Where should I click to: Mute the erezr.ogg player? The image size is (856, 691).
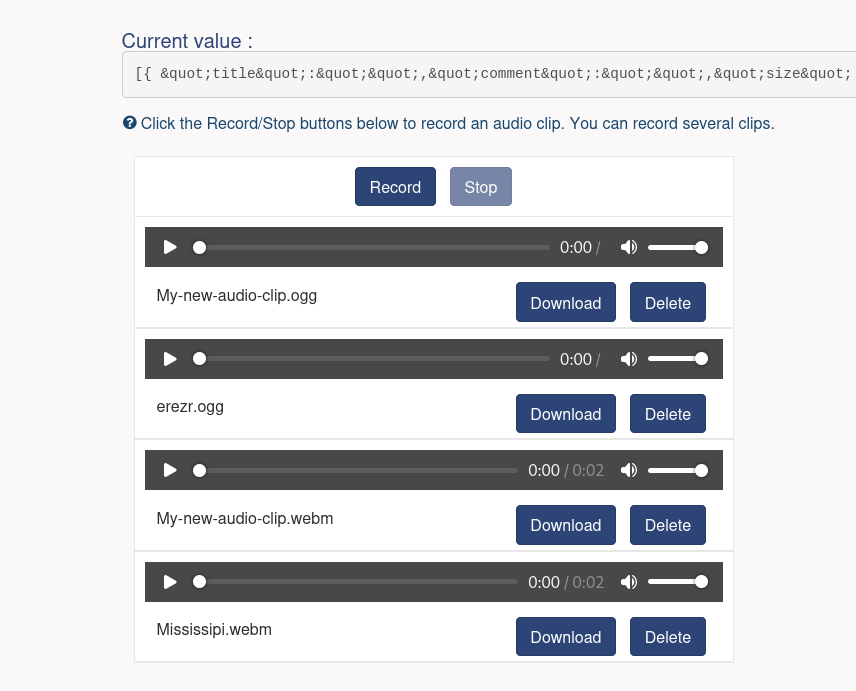(628, 358)
